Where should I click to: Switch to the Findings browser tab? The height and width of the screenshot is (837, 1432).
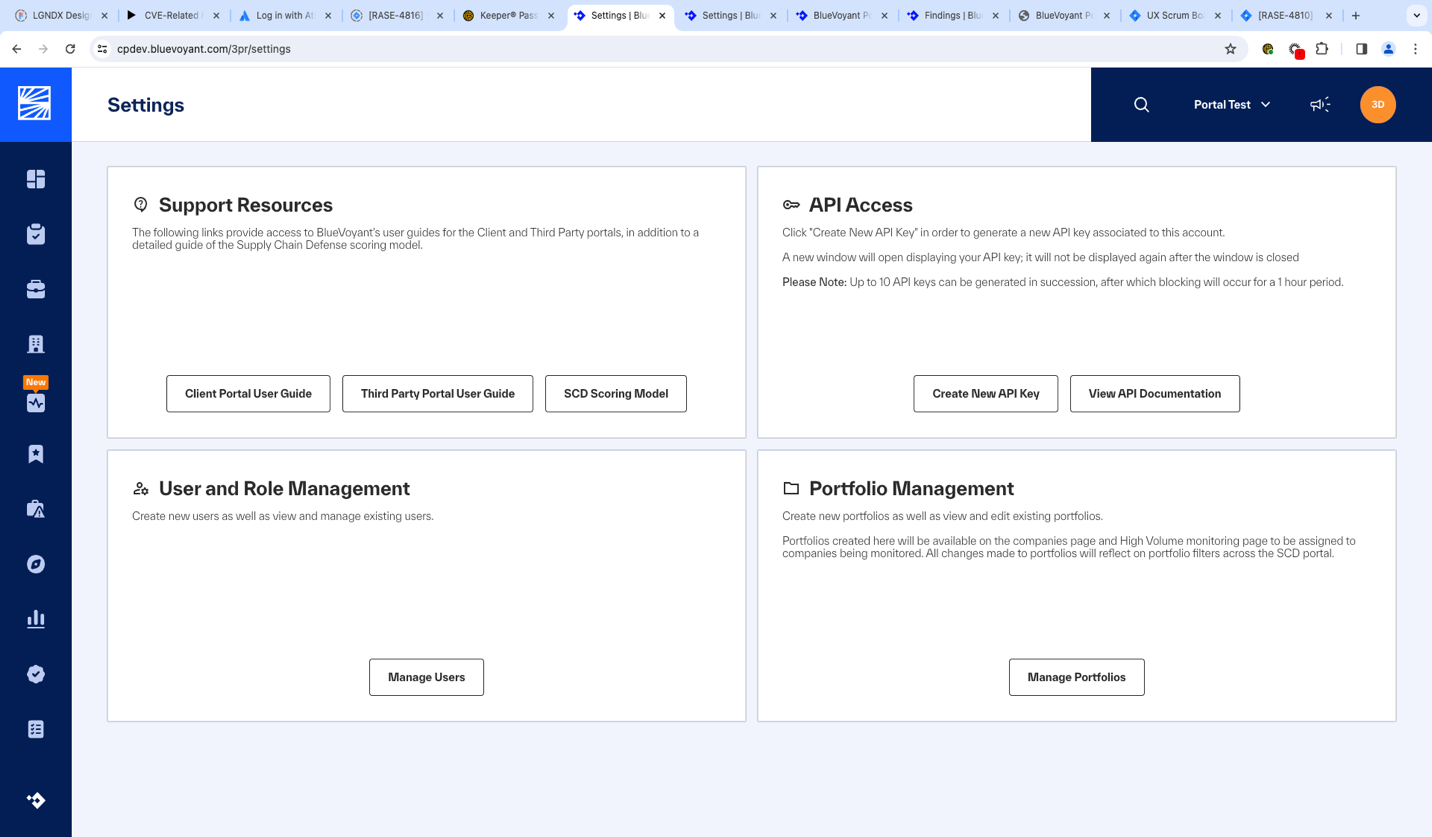click(x=953, y=16)
